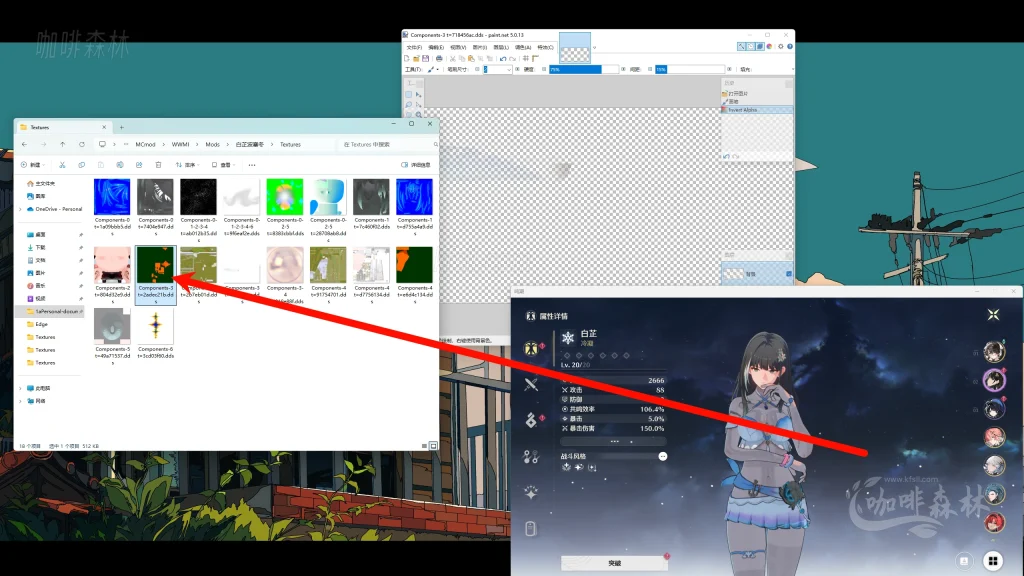Open the Image (图像) menu in paint.net

pos(479,47)
